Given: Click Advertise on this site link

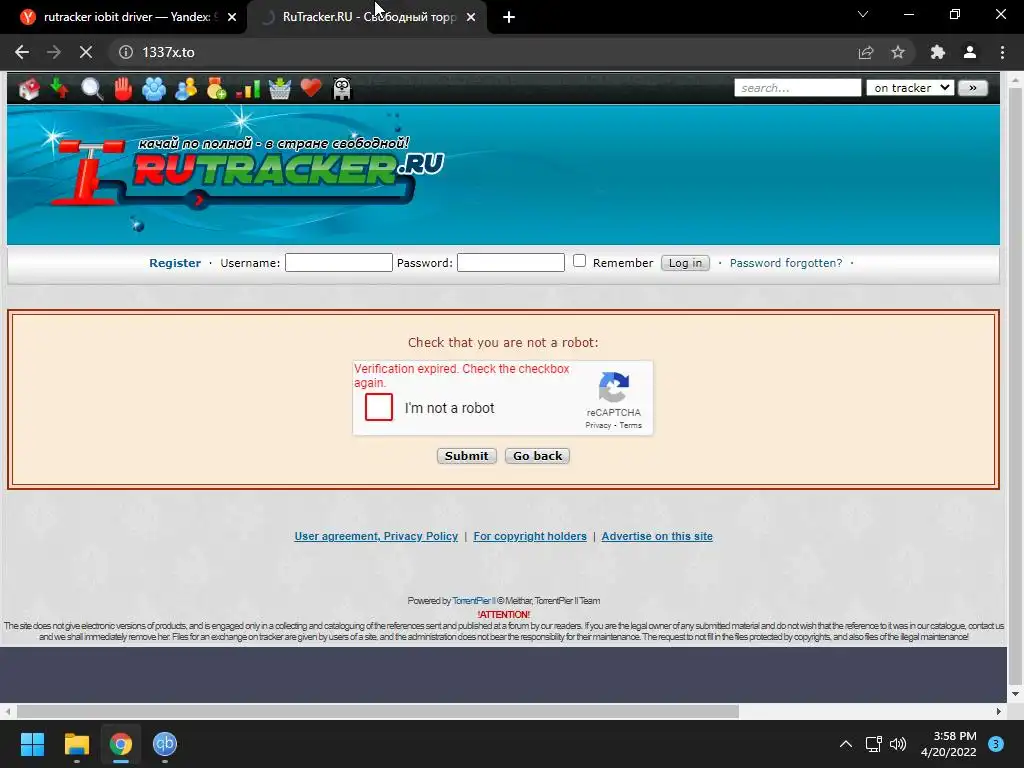Looking at the screenshot, I should click(x=657, y=536).
